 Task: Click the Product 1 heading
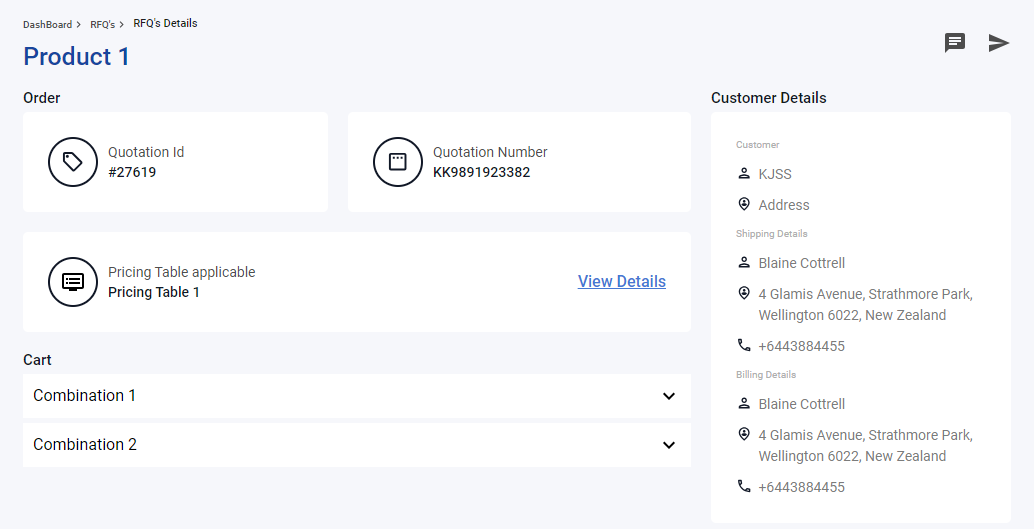point(76,57)
